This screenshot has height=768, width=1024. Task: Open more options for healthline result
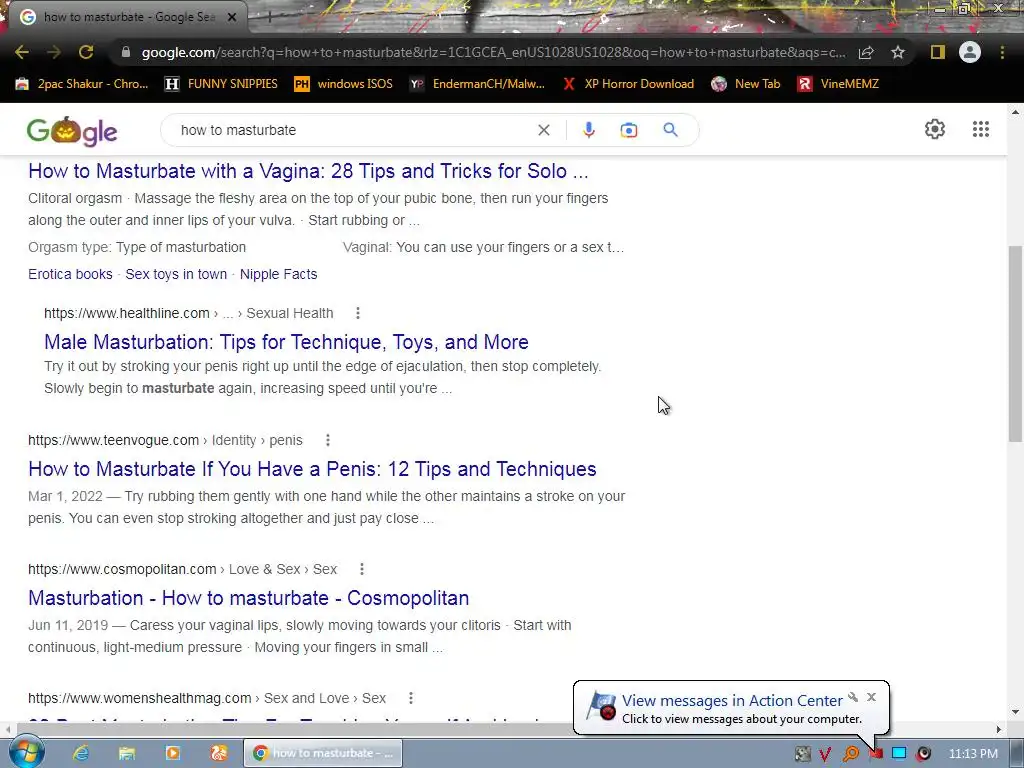click(x=358, y=313)
